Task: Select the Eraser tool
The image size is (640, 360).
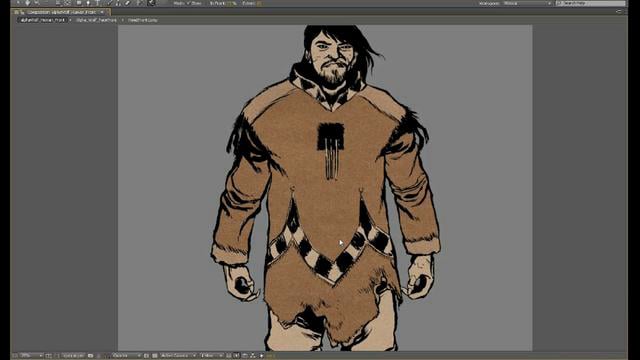Action: (x=127, y=3)
